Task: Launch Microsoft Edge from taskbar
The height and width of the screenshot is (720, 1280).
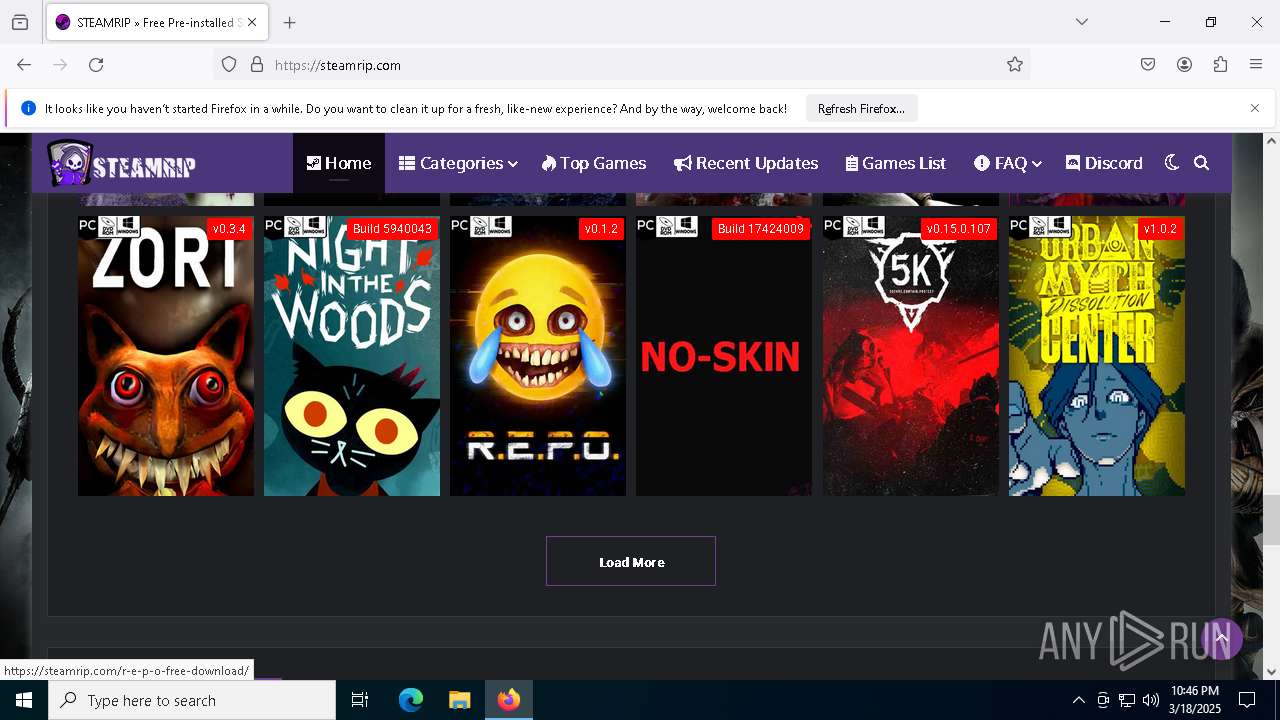Action: (411, 700)
